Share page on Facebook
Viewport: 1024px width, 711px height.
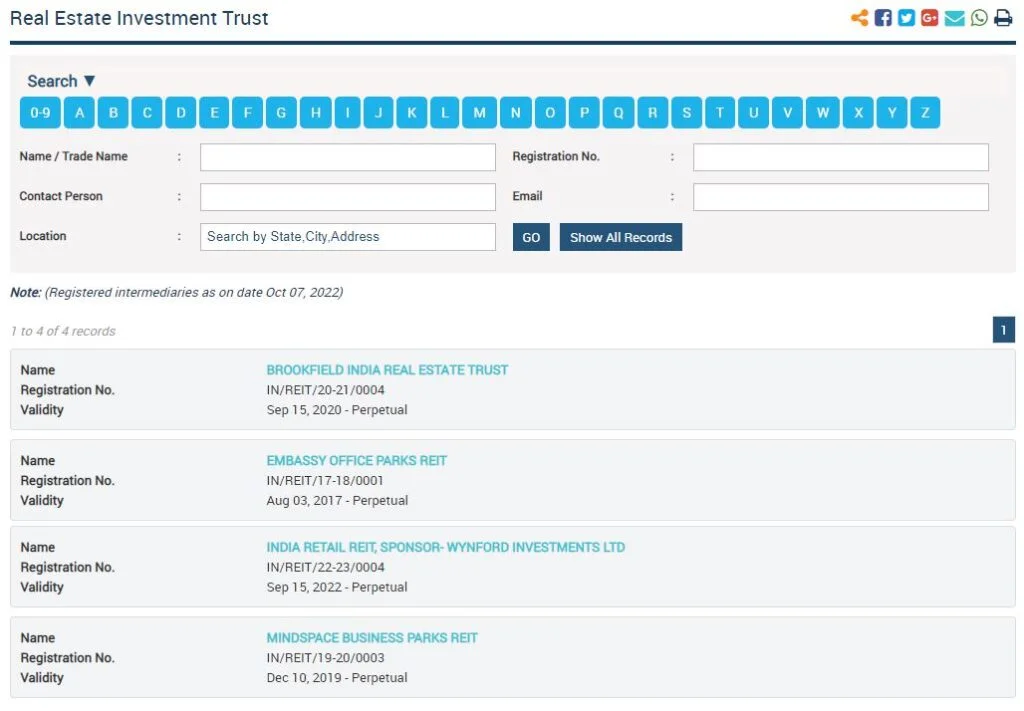click(883, 18)
